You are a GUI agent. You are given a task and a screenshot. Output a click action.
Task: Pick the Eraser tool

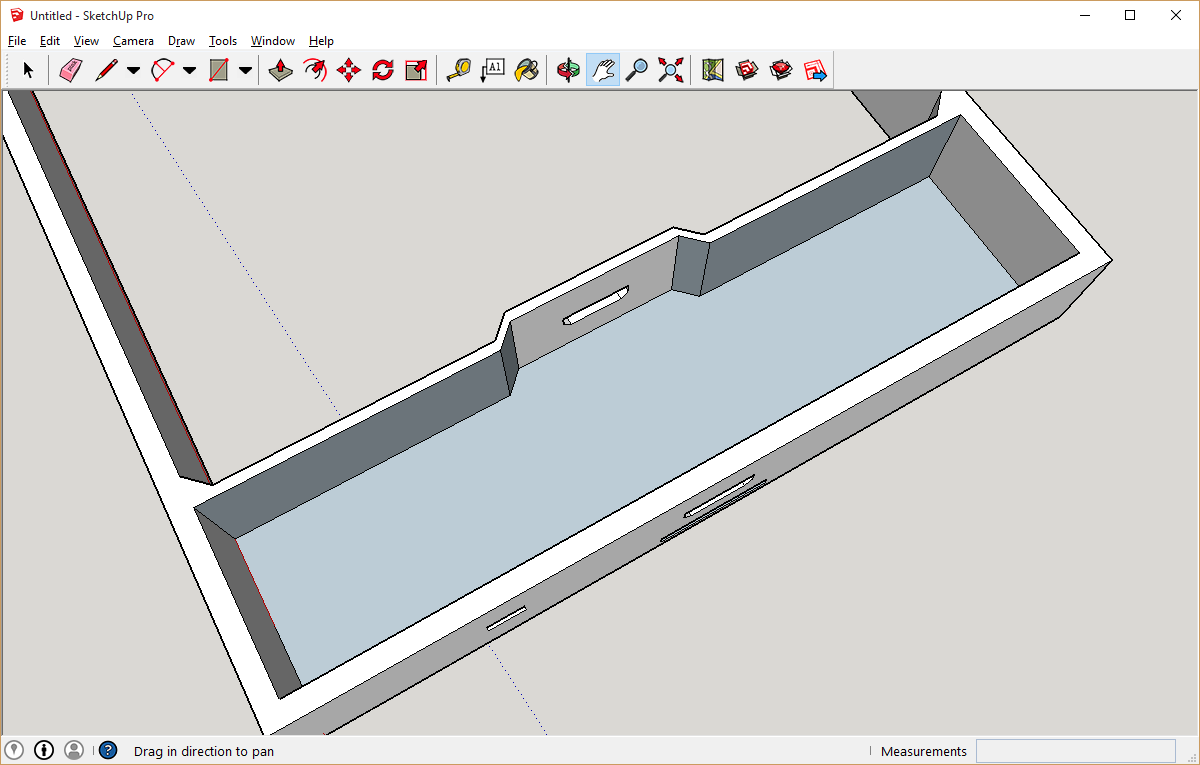pyautogui.click(x=70, y=70)
